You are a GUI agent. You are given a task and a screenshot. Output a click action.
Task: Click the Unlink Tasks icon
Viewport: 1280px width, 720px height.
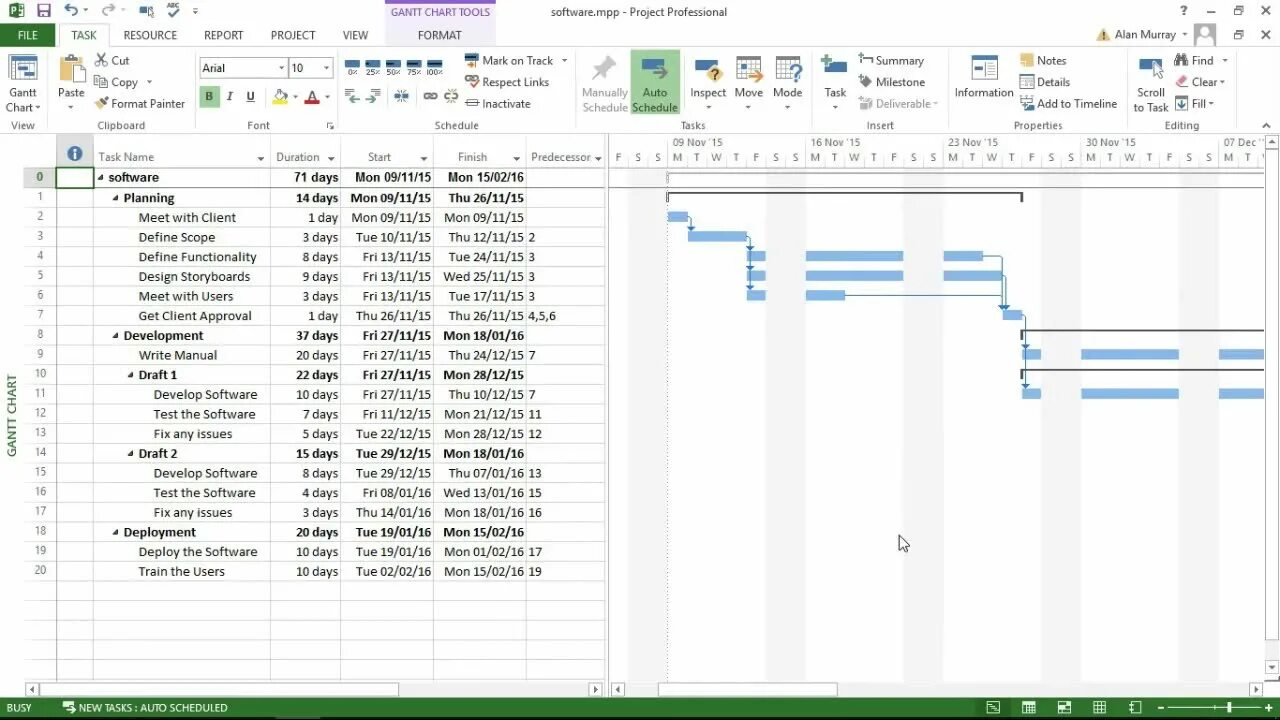[451, 96]
